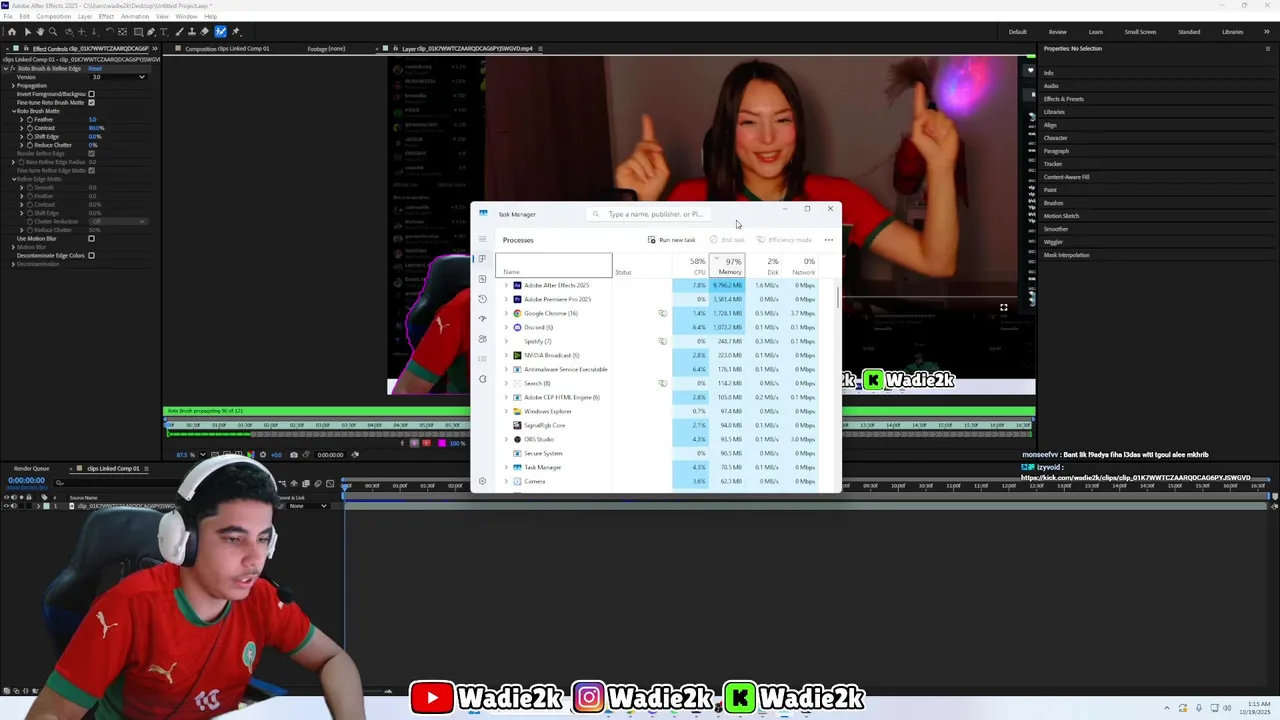Open Task Manager Settings gear

coord(482,481)
